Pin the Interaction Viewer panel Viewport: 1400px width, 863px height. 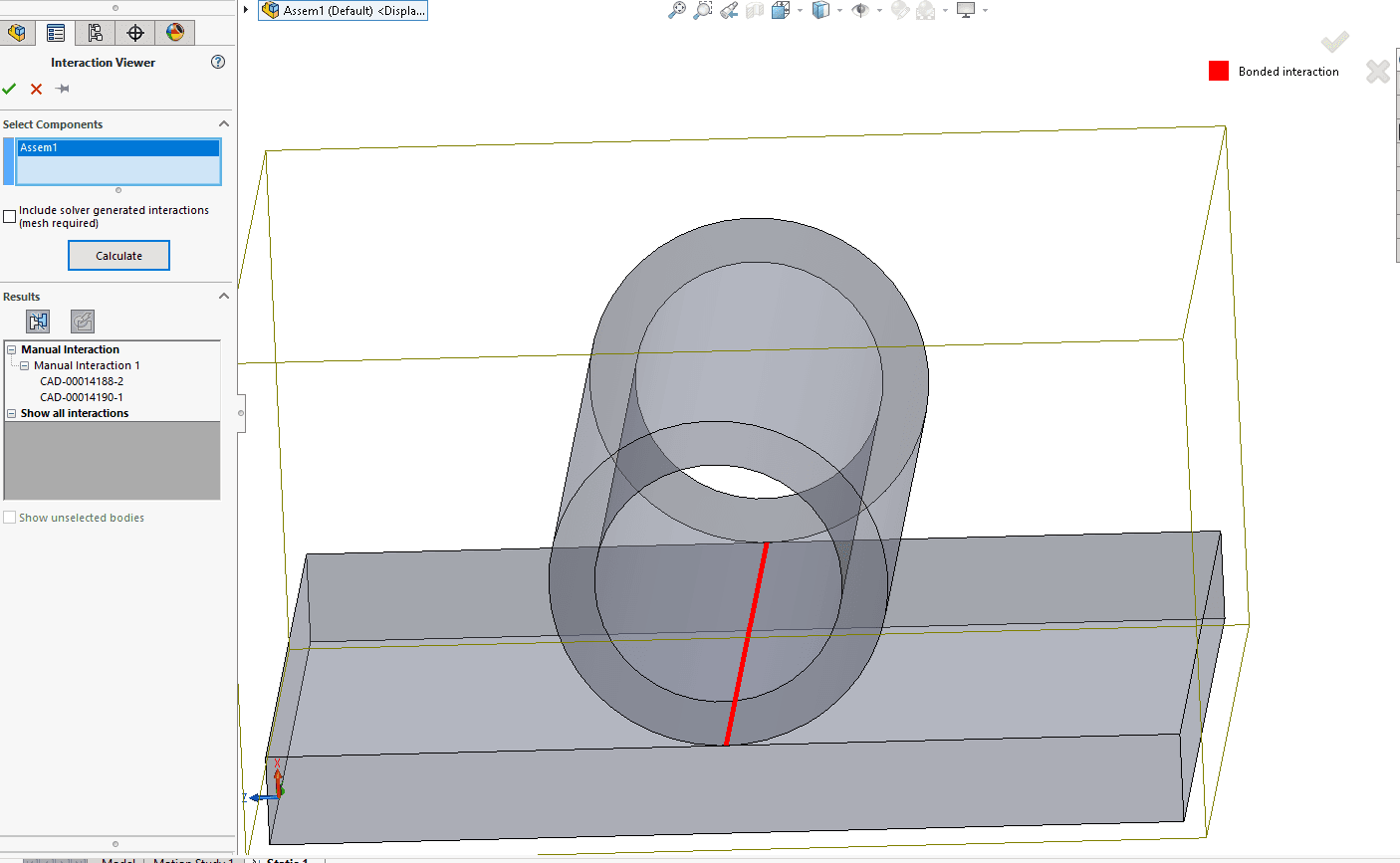click(x=63, y=89)
